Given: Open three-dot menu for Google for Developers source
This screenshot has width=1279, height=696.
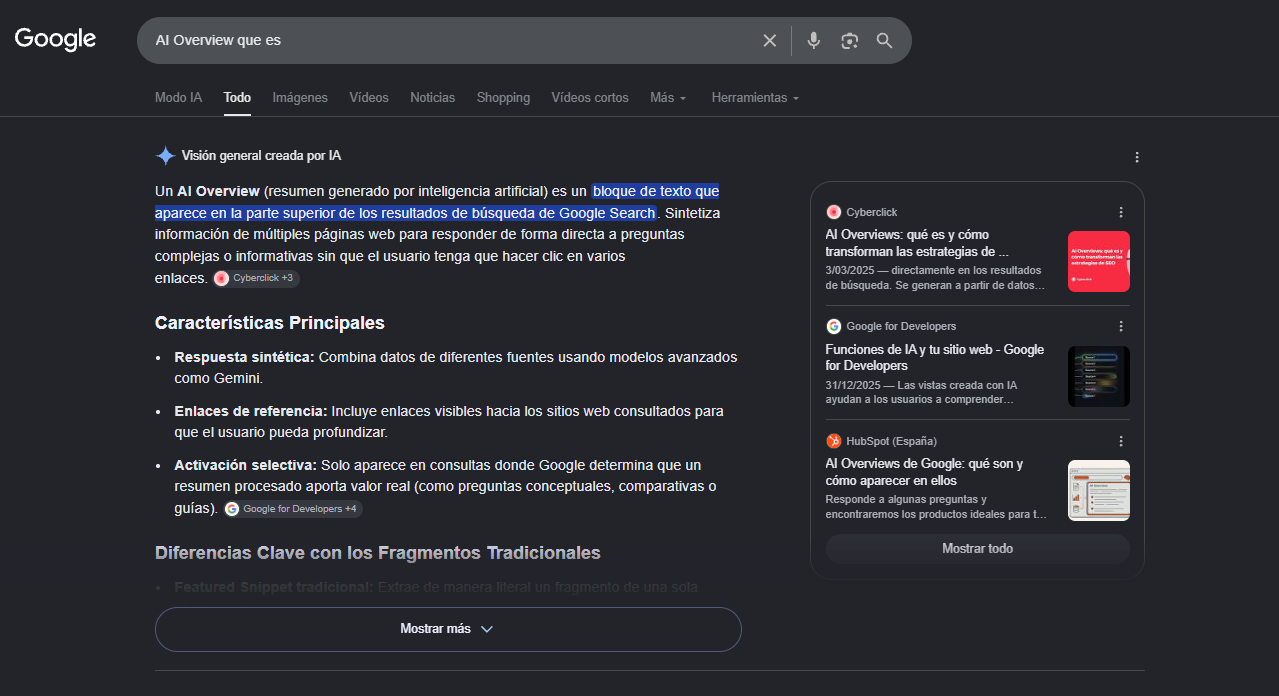Looking at the screenshot, I should tap(1121, 326).
